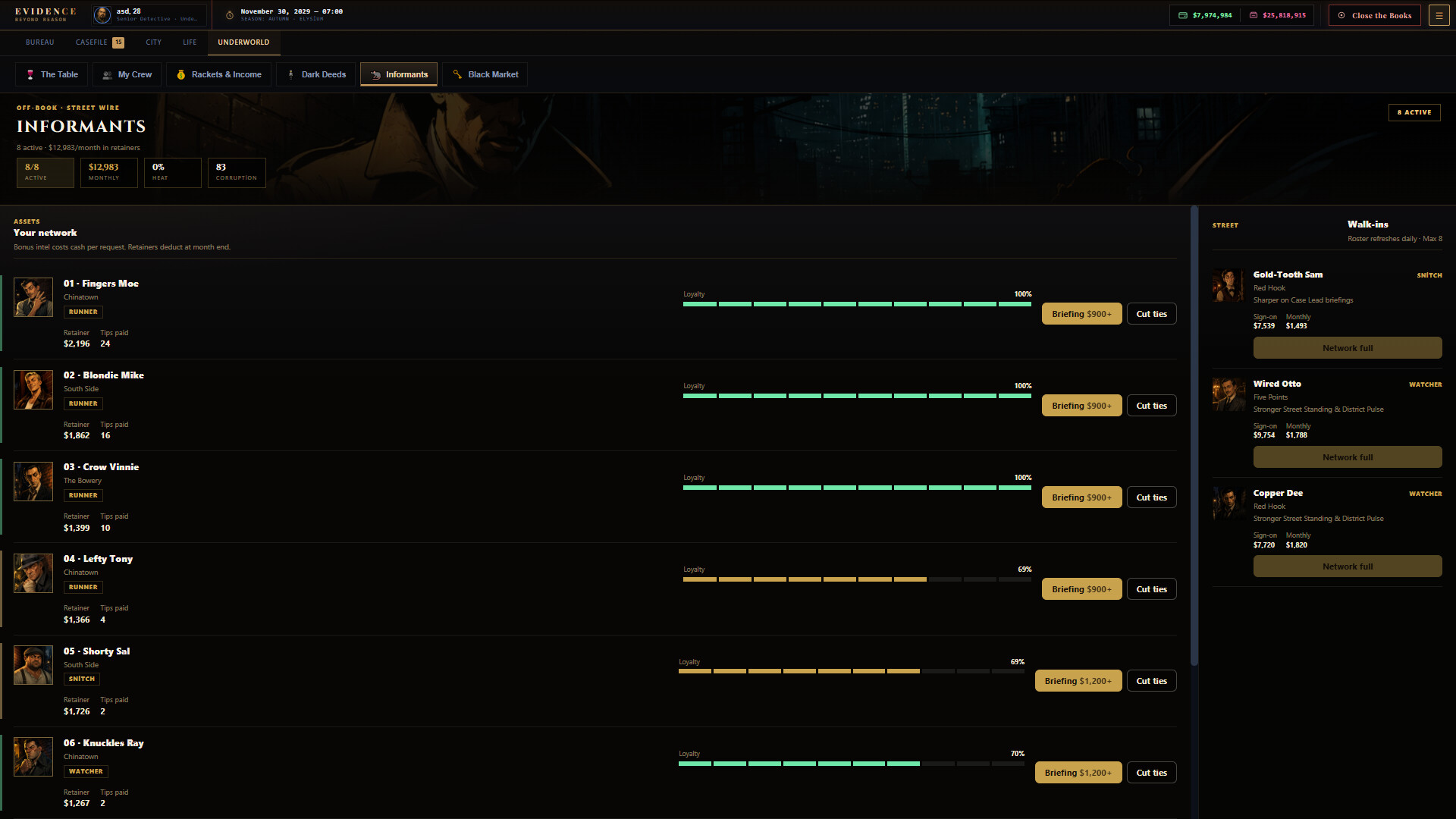
Task: Click the green wallet cash icon
Action: pyautogui.click(x=1183, y=15)
